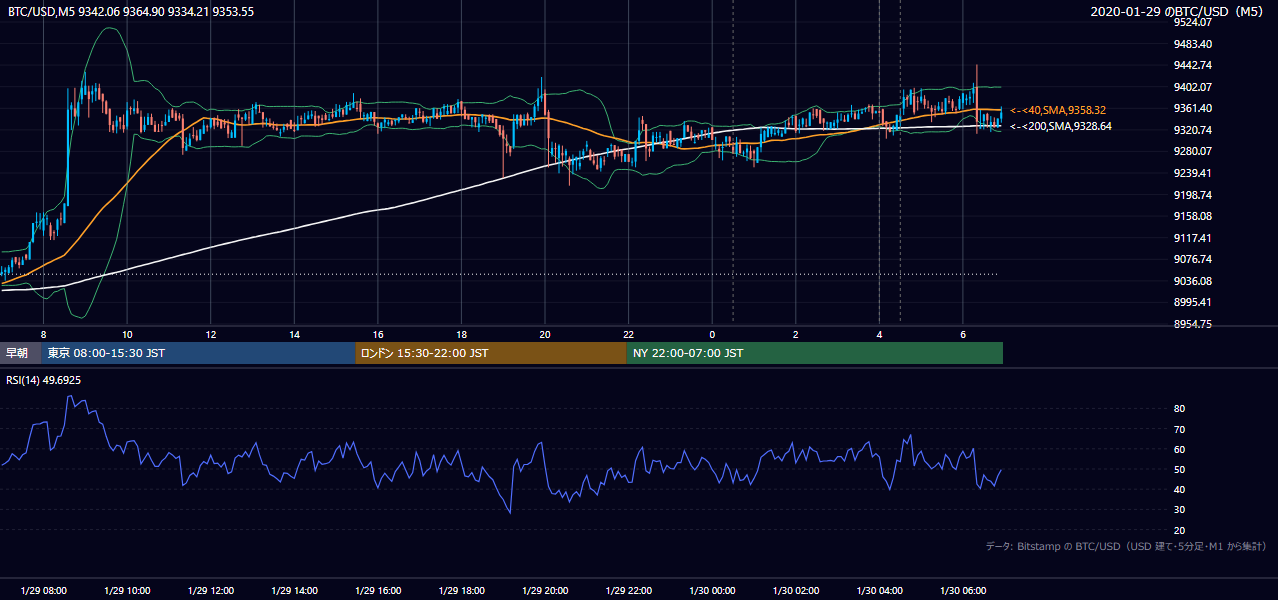Click the RSI(14) 49.6925 indicator label
This screenshot has width=1278, height=600.
tap(44, 380)
